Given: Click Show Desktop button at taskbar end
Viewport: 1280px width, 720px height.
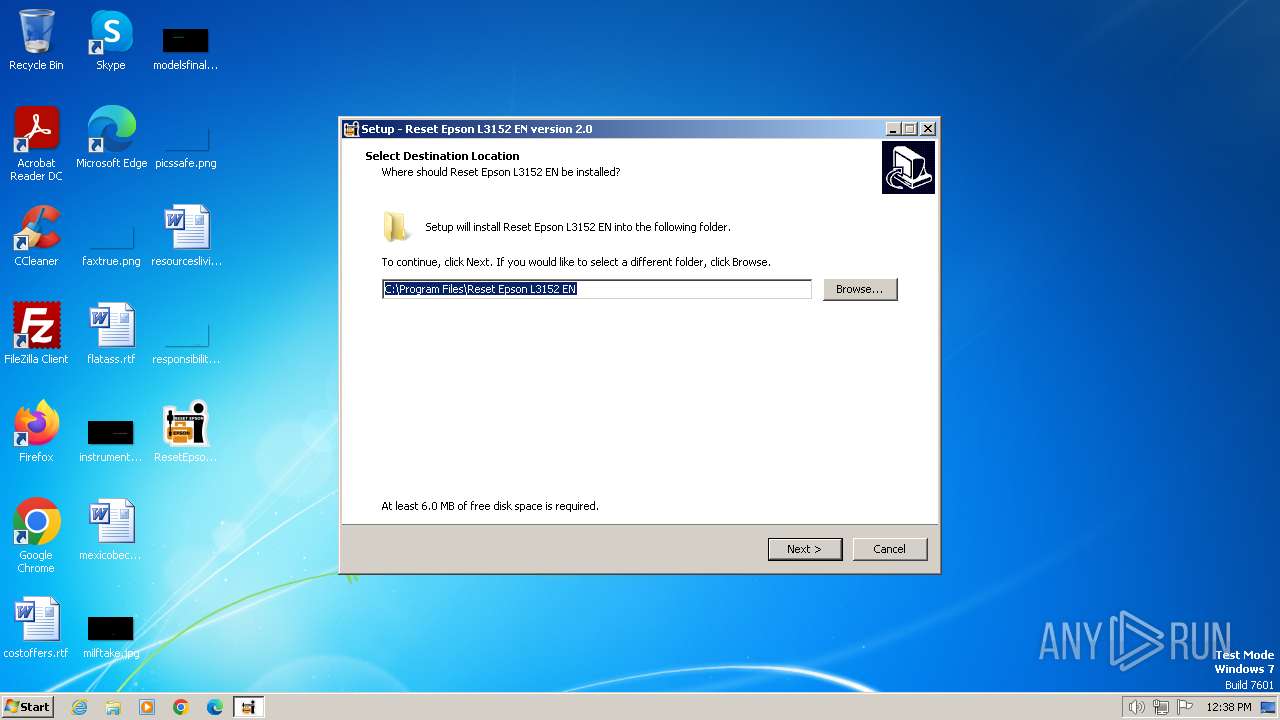Looking at the screenshot, I should click(1268, 707).
